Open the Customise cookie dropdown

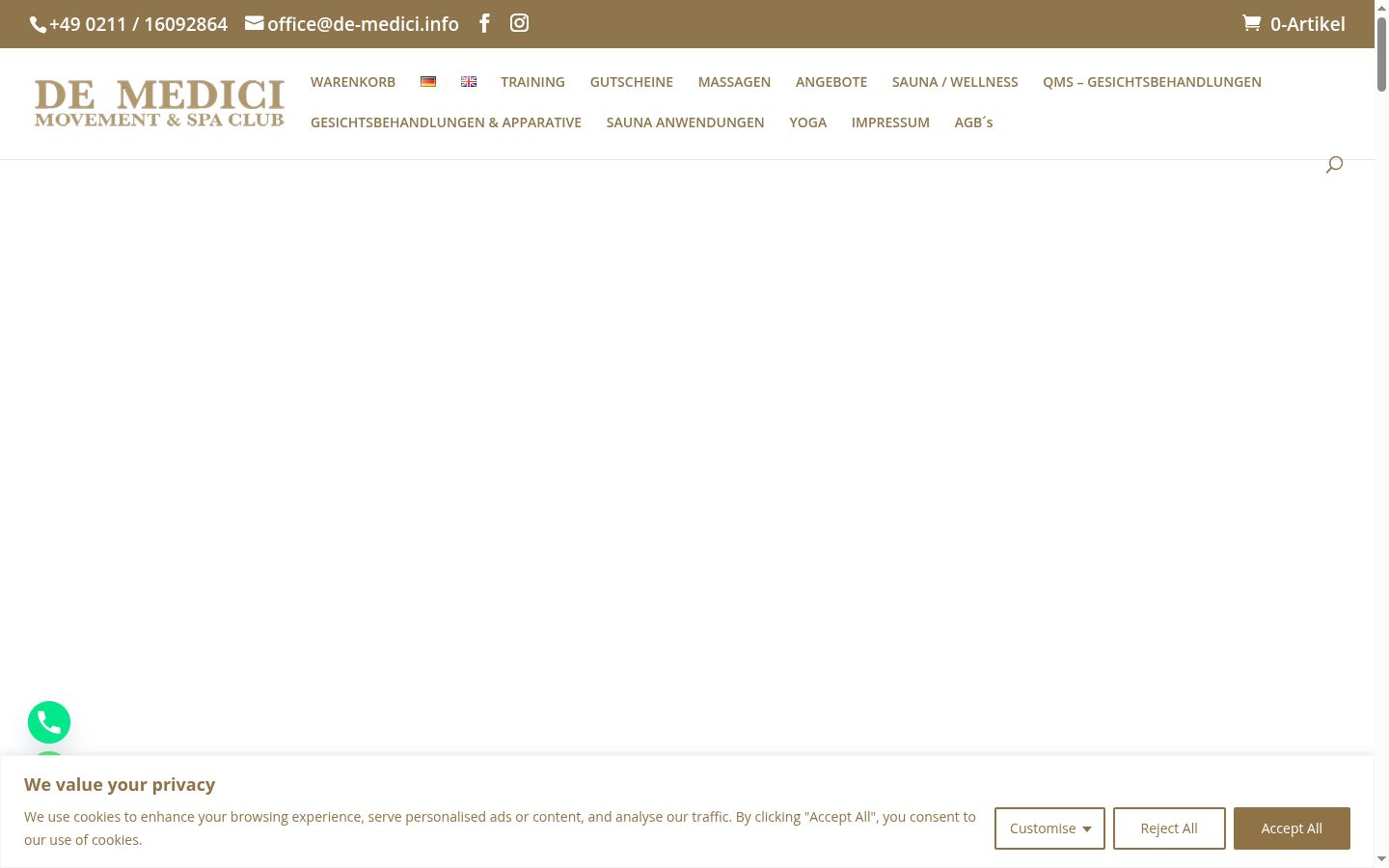pos(1049,828)
